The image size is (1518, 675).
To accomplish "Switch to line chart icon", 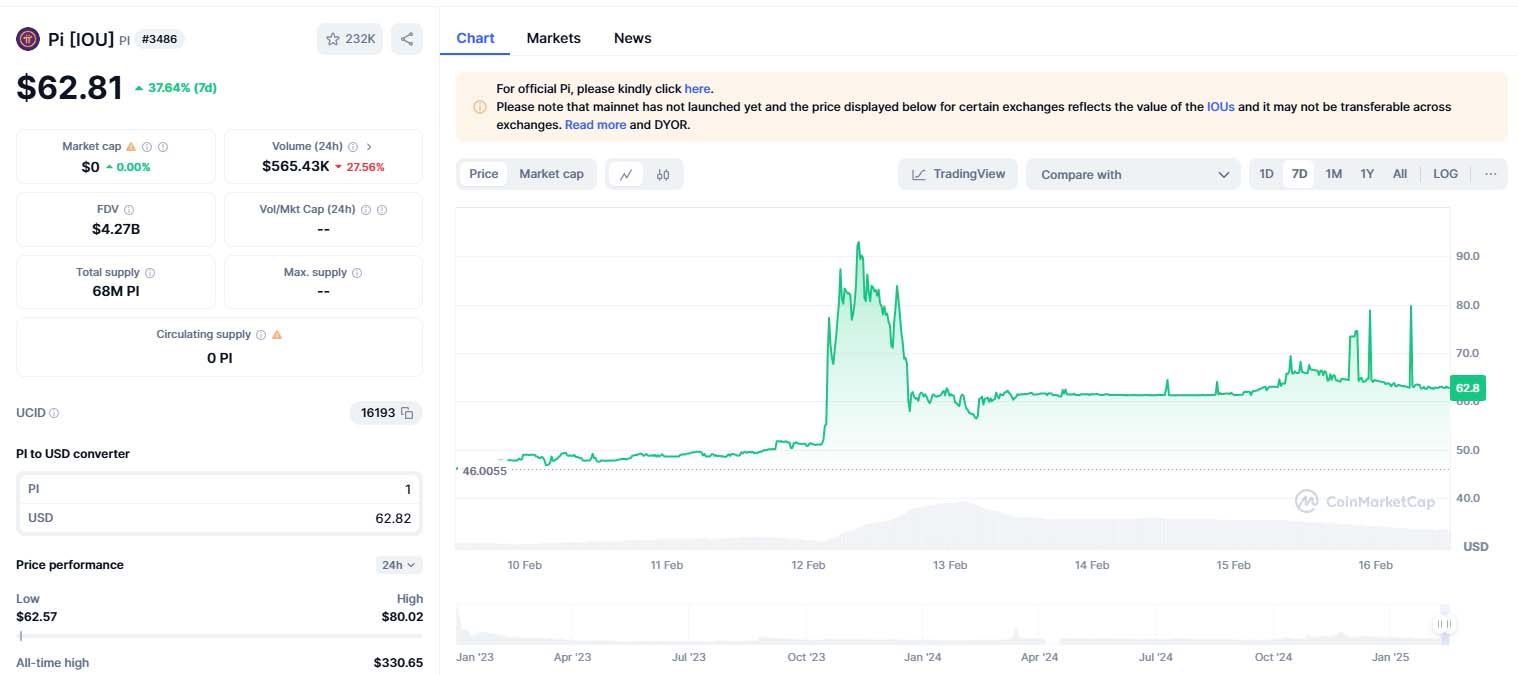I will coord(626,174).
